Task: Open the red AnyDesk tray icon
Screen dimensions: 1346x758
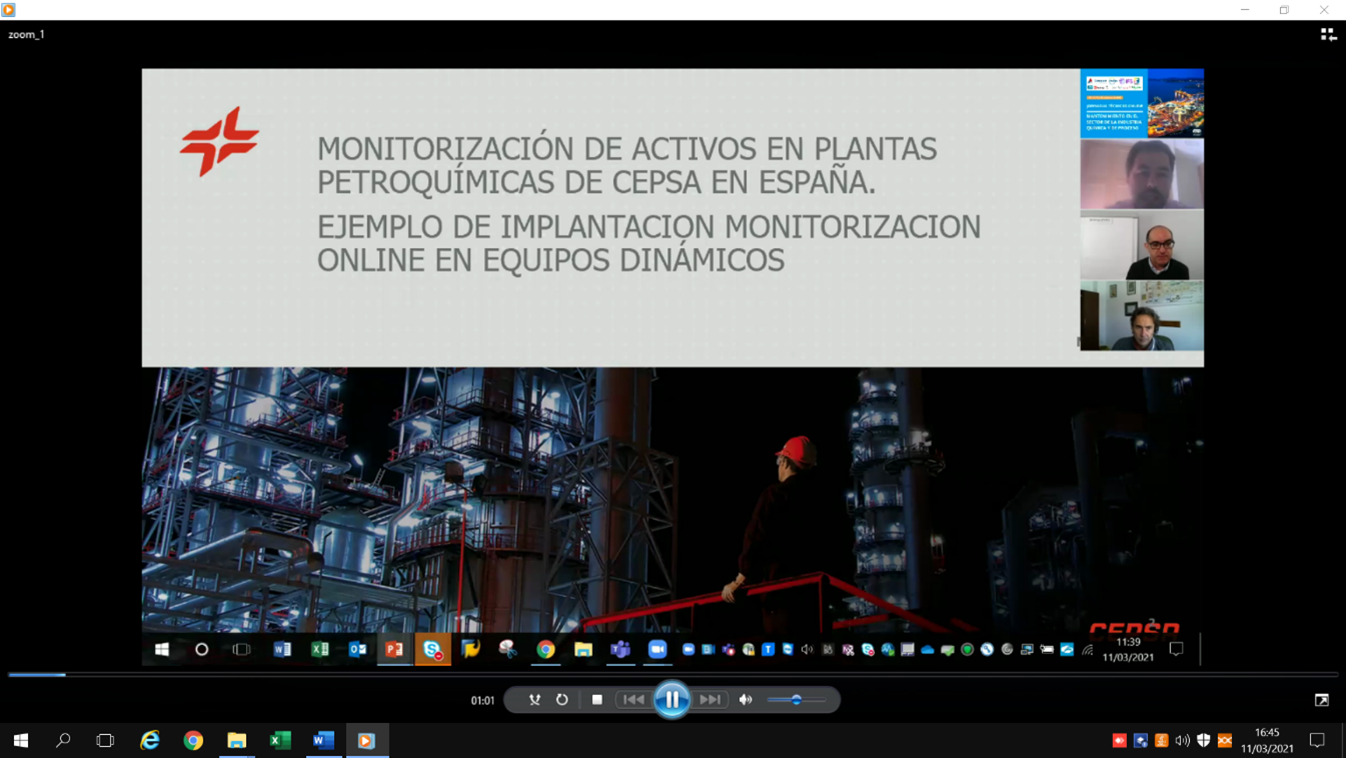Action: pyautogui.click(x=1119, y=741)
